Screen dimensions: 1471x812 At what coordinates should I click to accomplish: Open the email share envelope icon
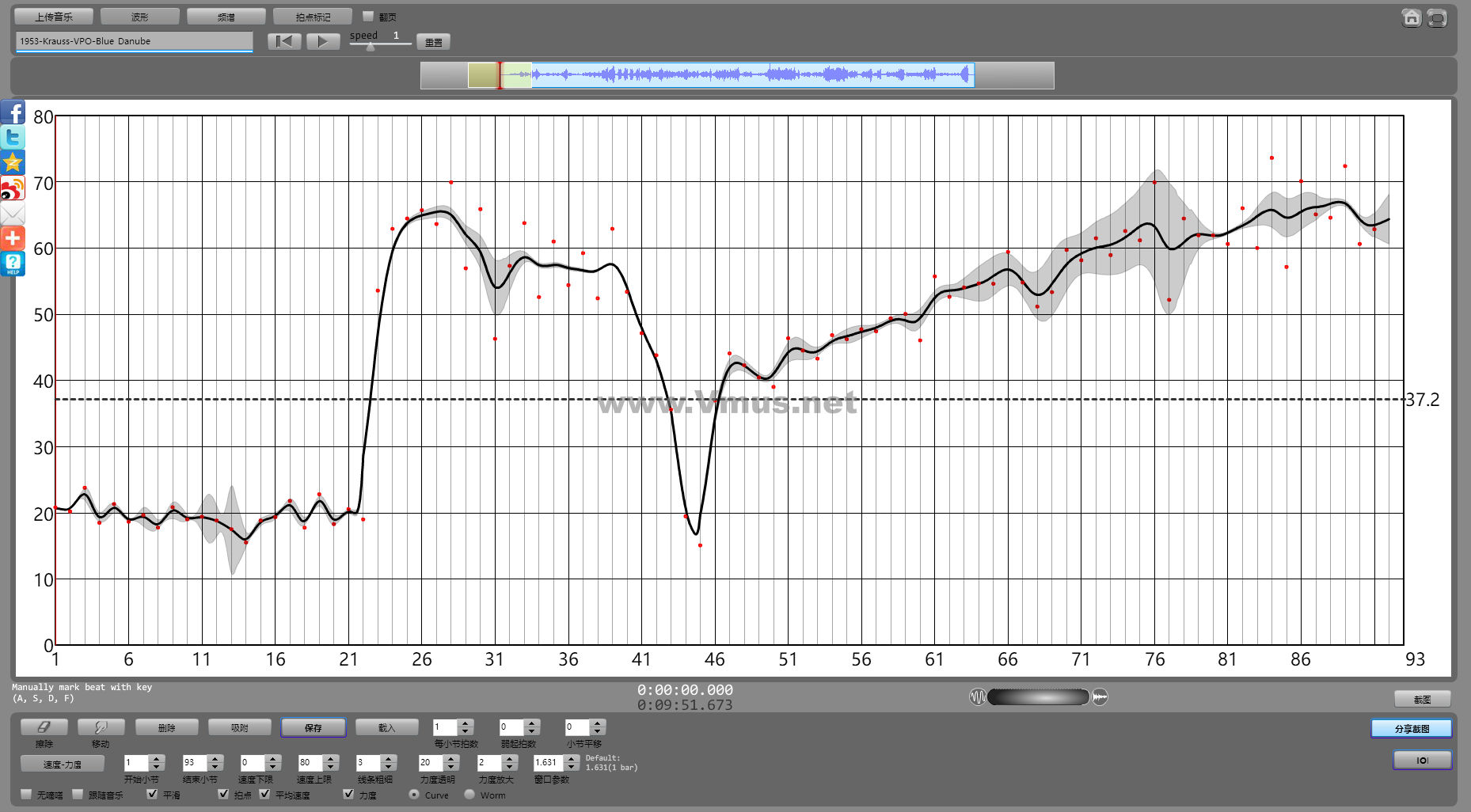[x=13, y=214]
